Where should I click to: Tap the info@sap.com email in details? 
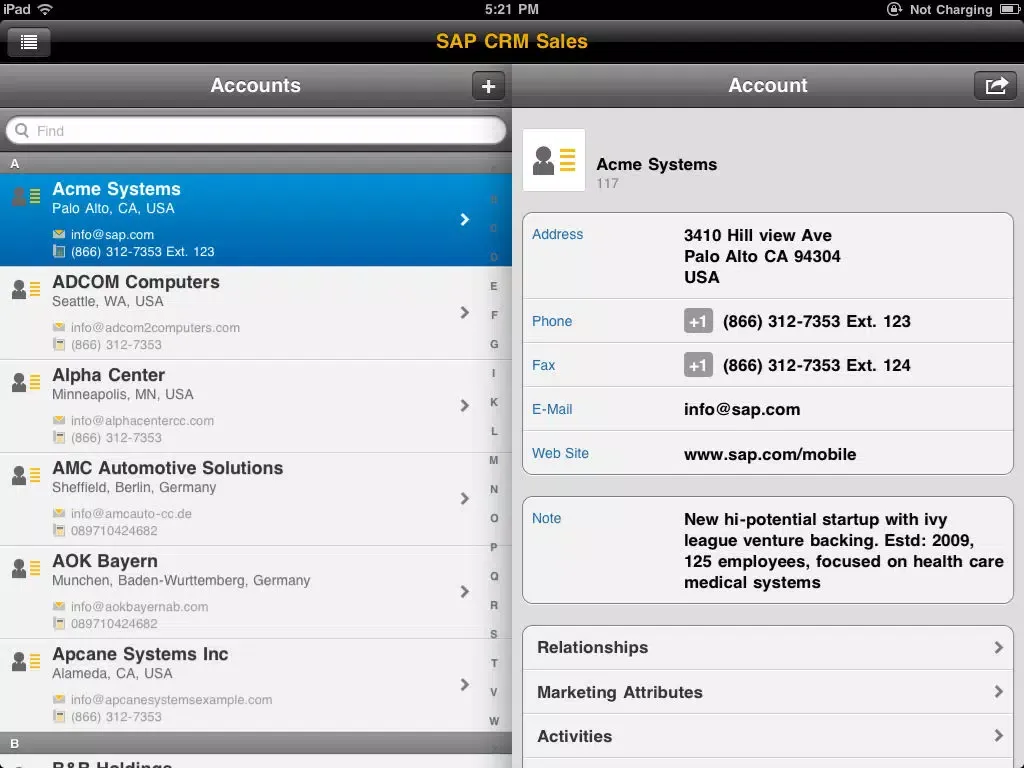tap(742, 409)
